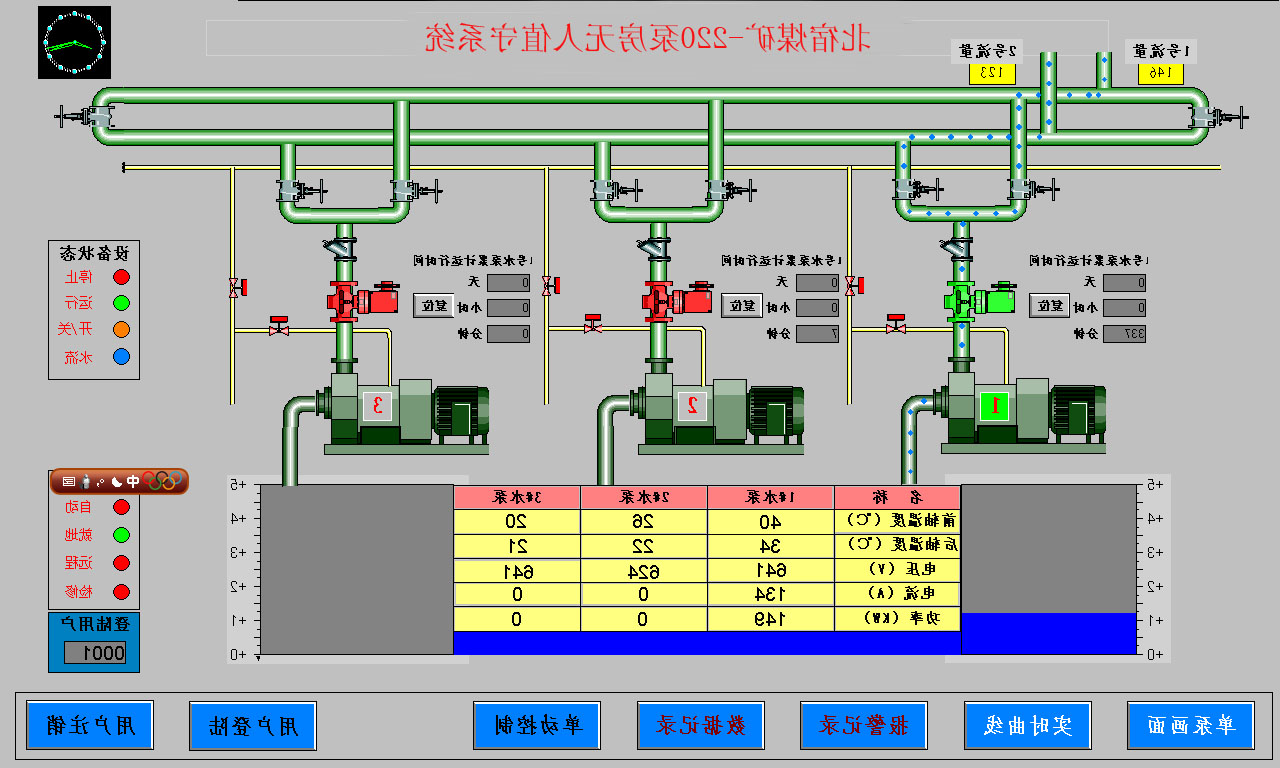Open the 报警记录 page
1280x768 pixels.
[x=864, y=725]
